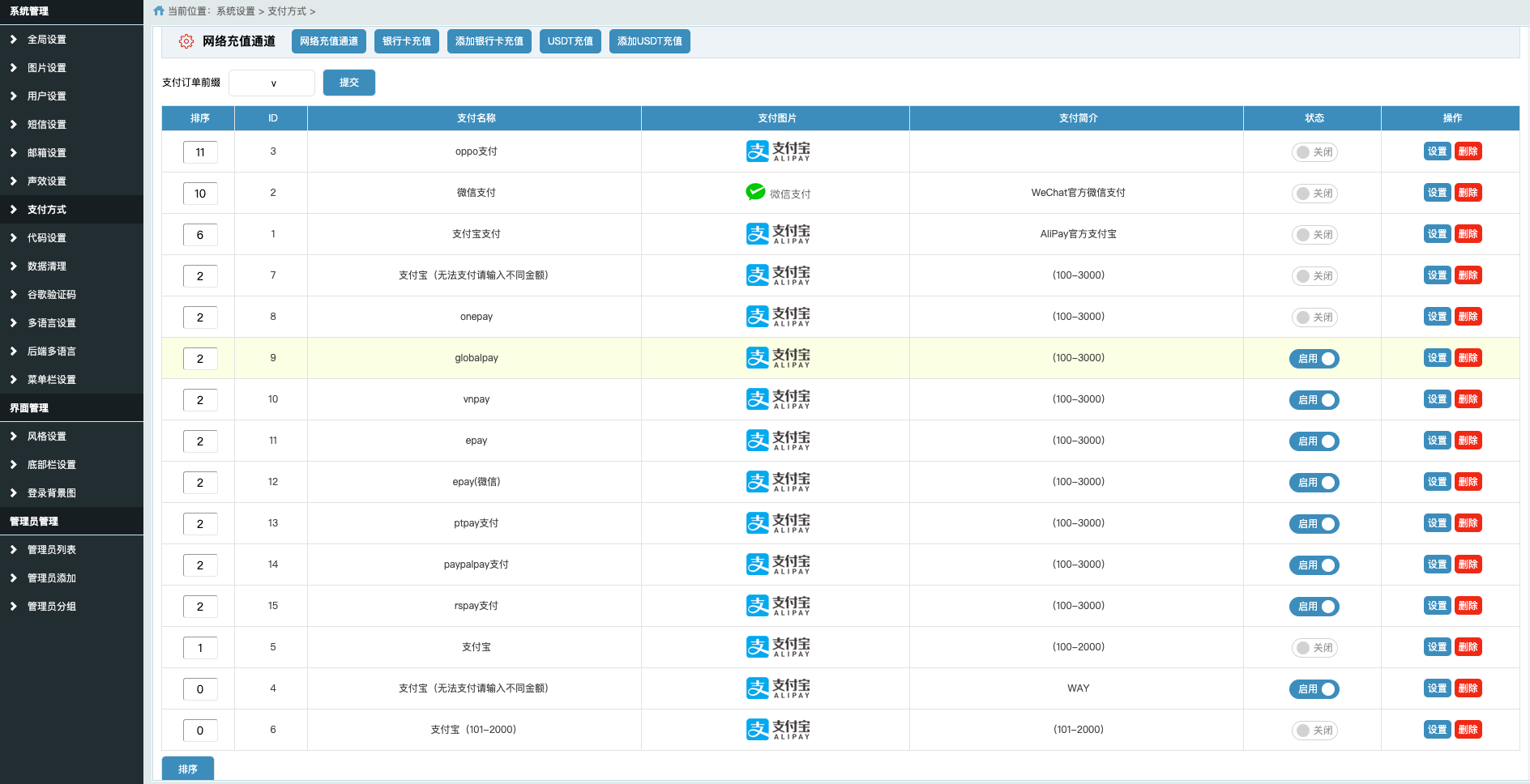Viewport: 1530px width, 784px height.
Task: Expand the 全局设置 sidebar item
Action: pos(71,40)
